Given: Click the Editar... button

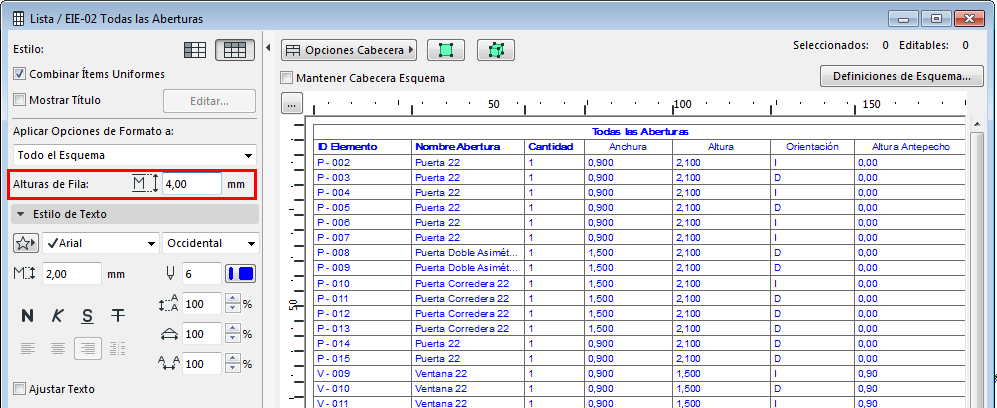Looking at the screenshot, I should (x=210, y=101).
